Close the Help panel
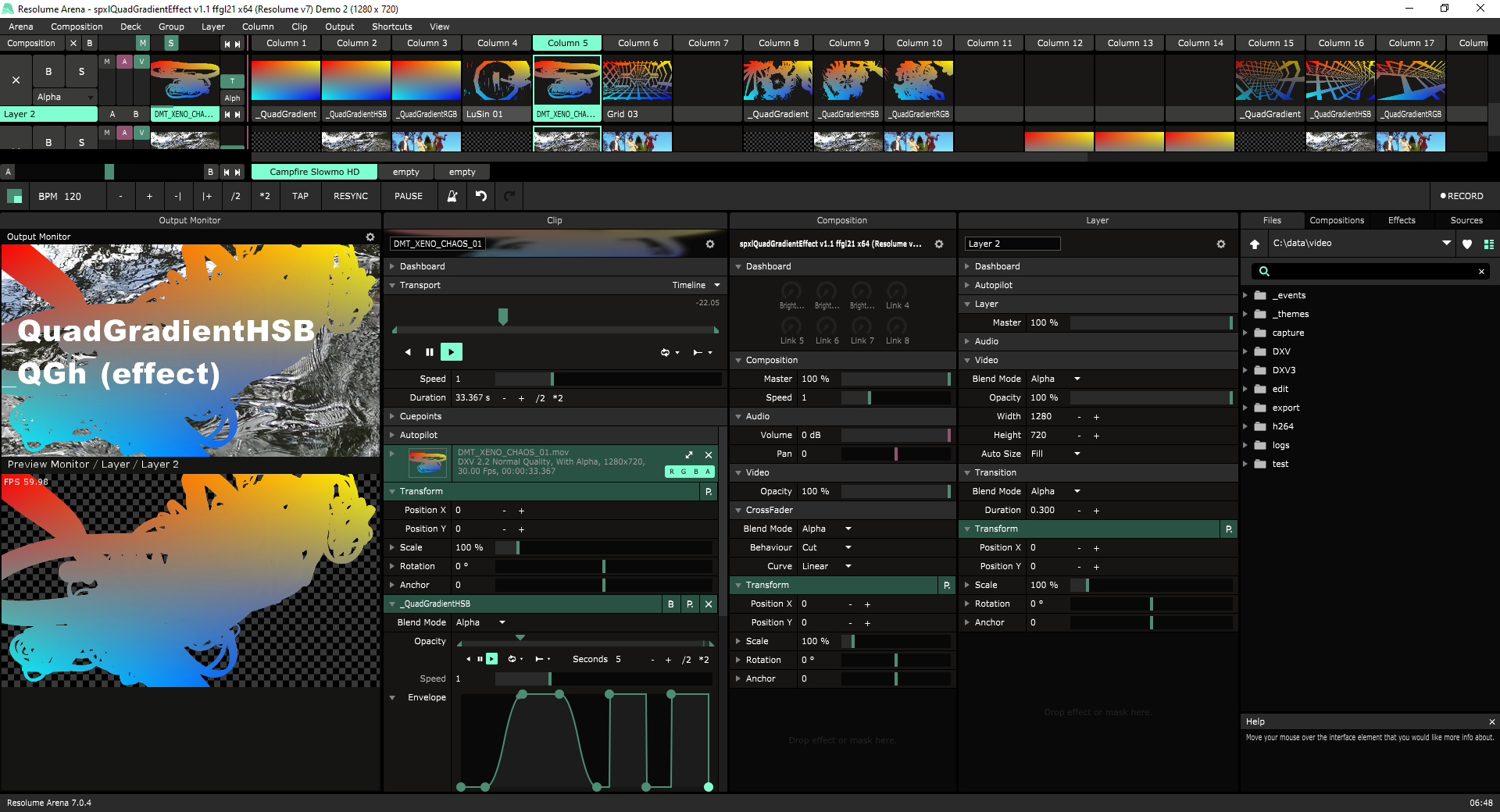1500x812 pixels. (1492, 721)
